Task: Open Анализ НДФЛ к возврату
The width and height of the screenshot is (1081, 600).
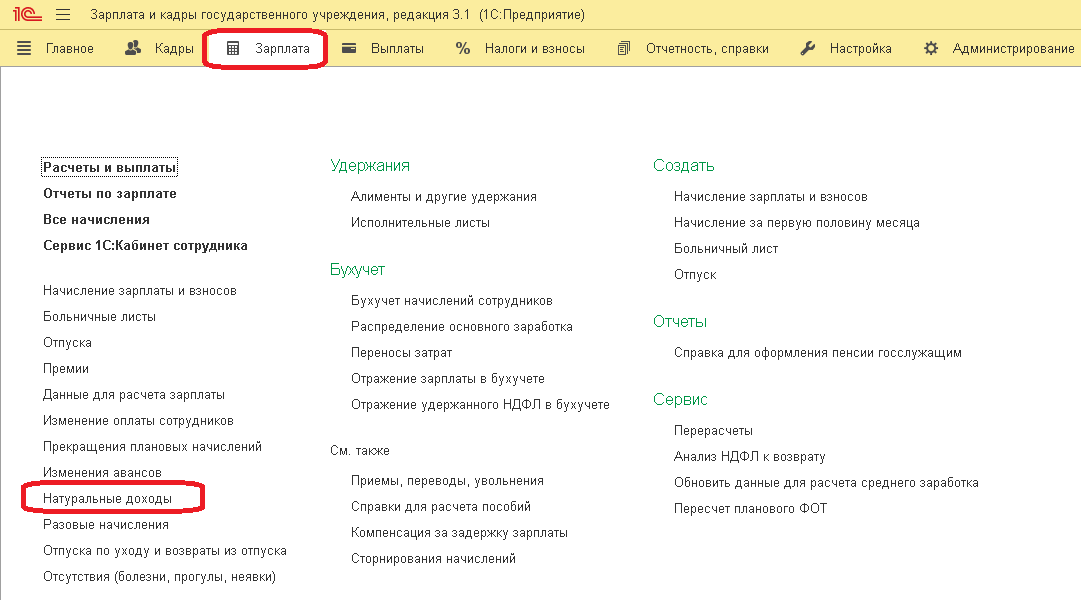Action: pyautogui.click(x=749, y=457)
